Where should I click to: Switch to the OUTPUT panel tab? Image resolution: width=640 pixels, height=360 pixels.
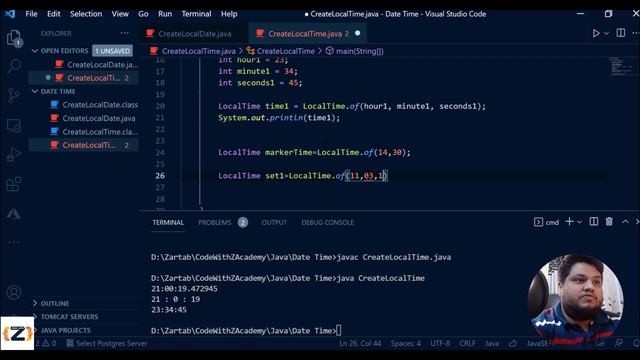coord(274,222)
